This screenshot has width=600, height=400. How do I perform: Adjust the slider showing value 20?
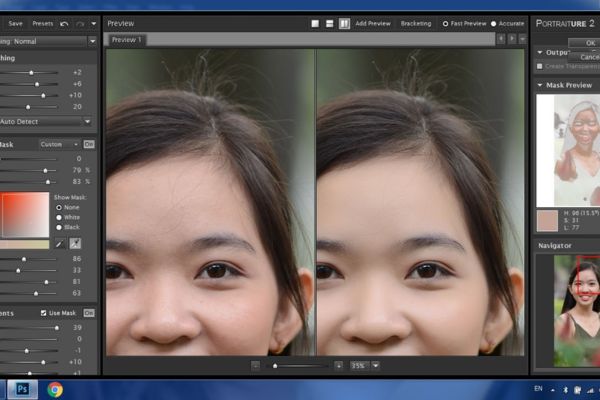click(x=29, y=107)
